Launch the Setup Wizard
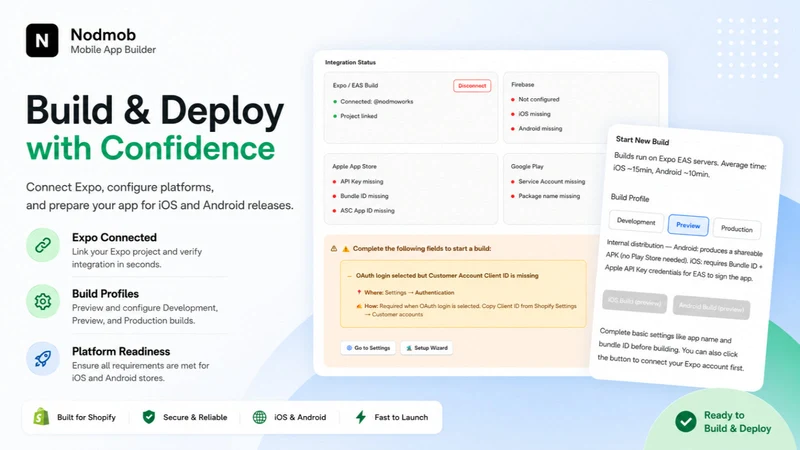 tap(427, 348)
